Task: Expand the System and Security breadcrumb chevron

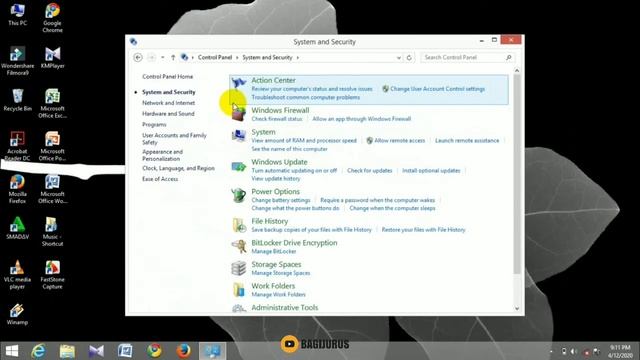Action: click(298, 58)
